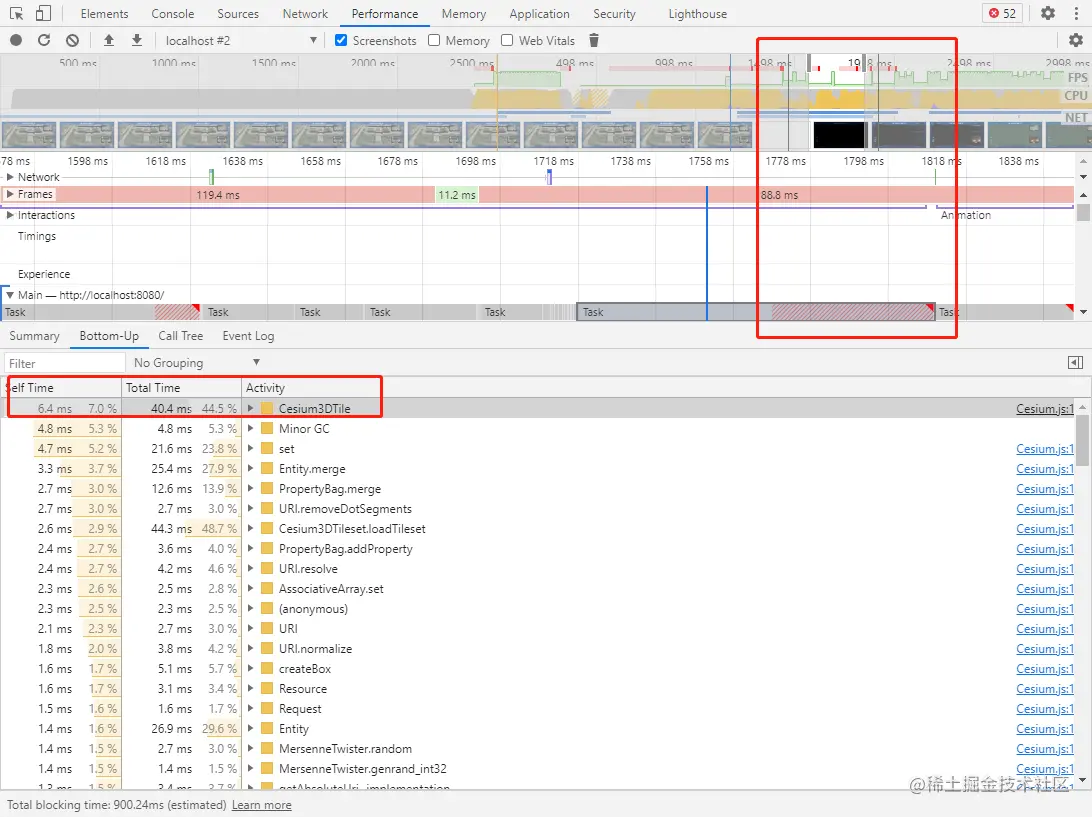Select the URI.removeDotSegments row
The width and height of the screenshot is (1092, 817).
pos(538,508)
